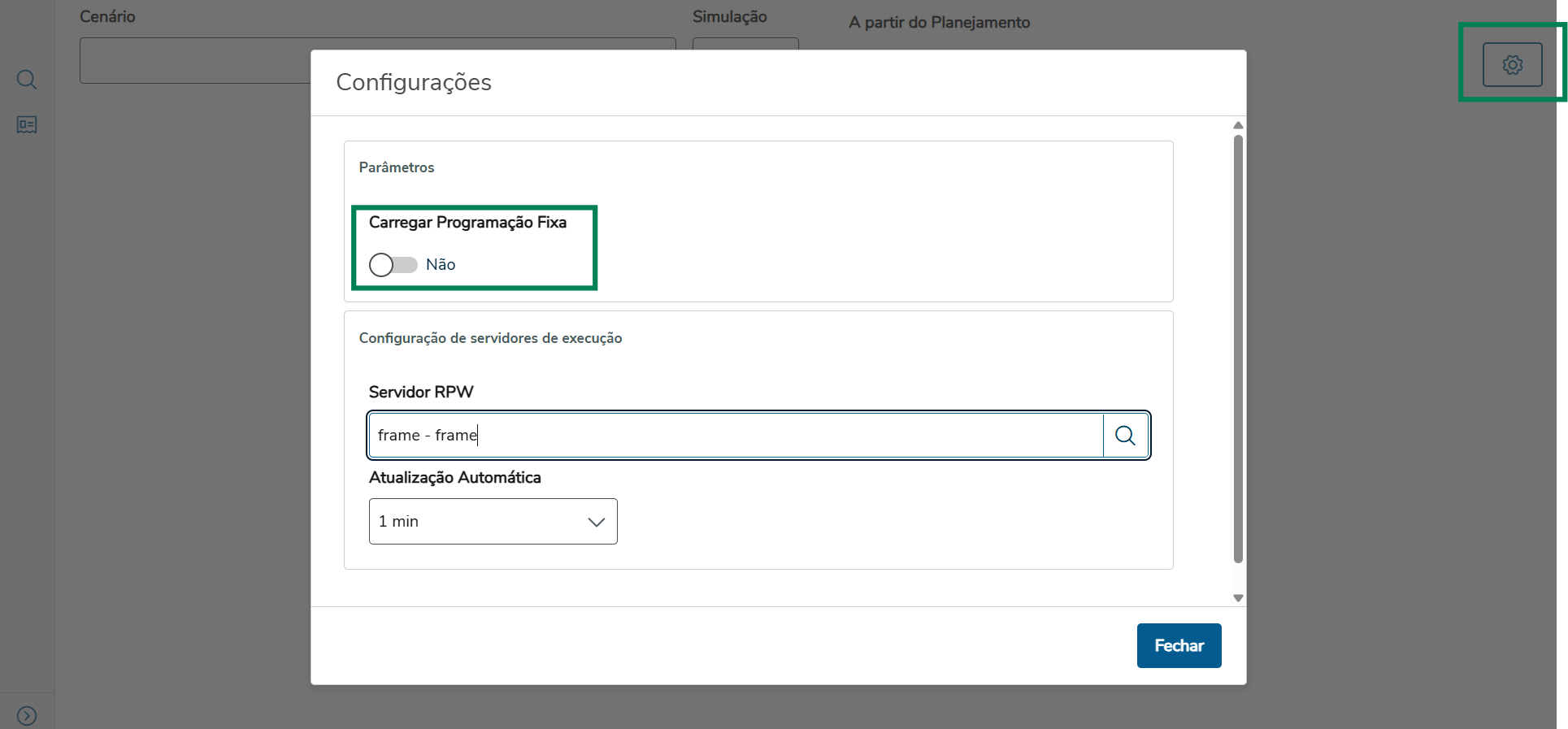Image resolution: width=1568 pixels, height=729 pixels.
Task: Click the Simulação input field
Action: tap(745, 43)
